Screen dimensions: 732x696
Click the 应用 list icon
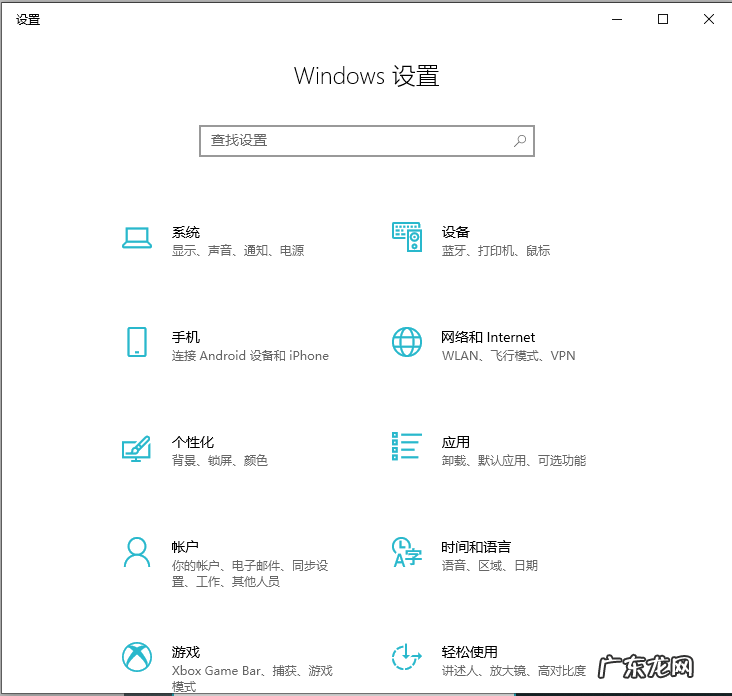point(407,446)
